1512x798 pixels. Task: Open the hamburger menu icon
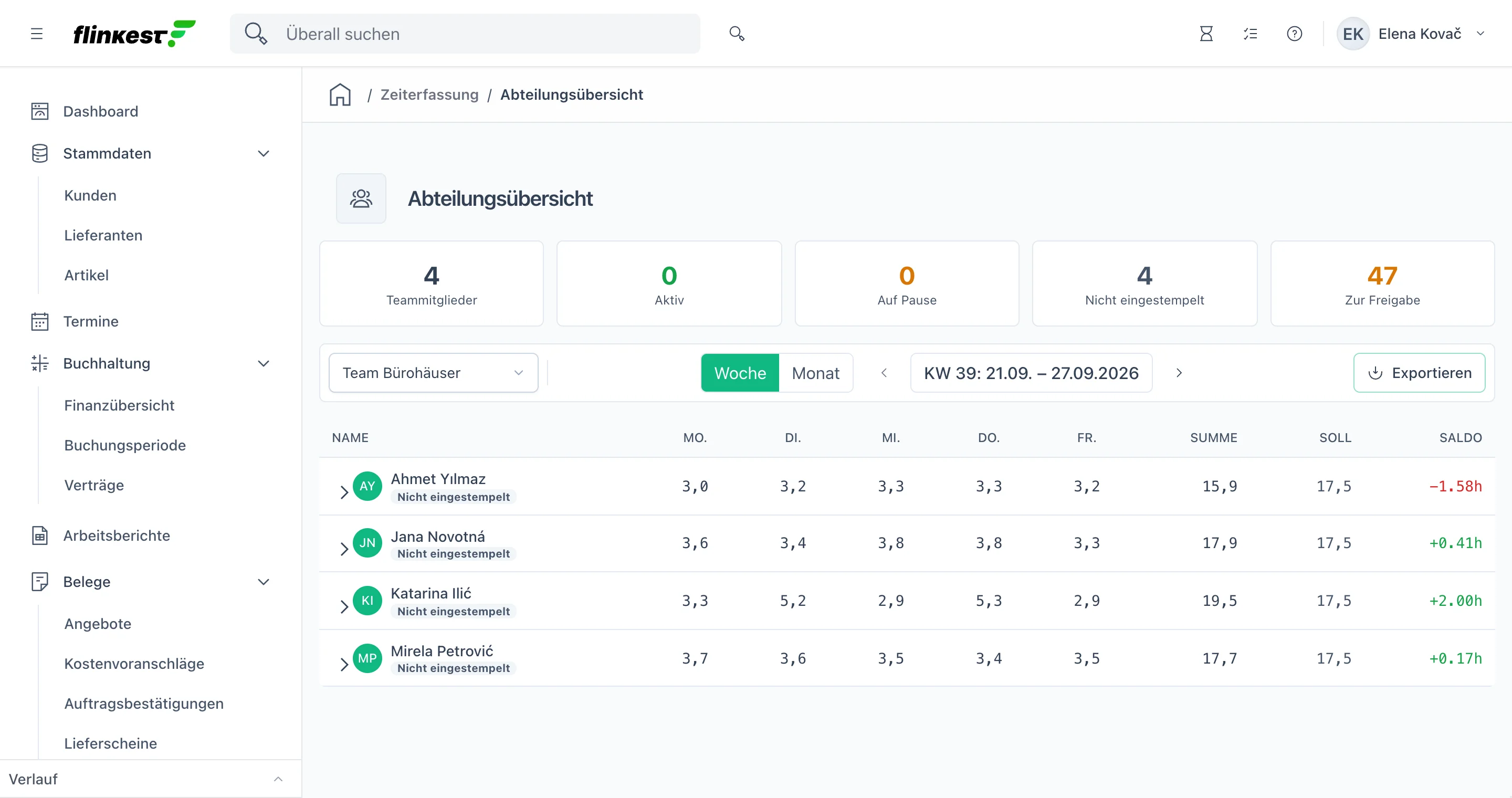[x=36, y=34]
